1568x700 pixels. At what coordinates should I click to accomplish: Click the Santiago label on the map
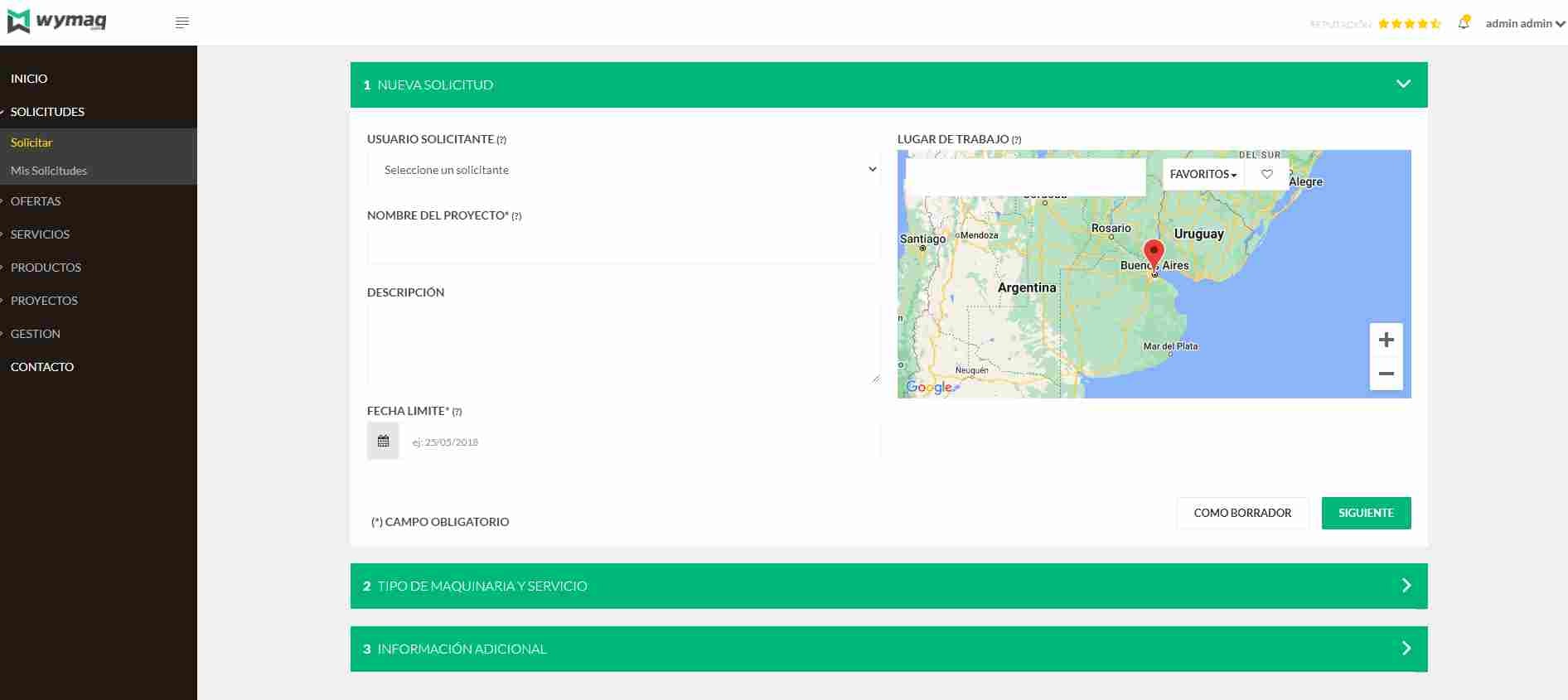click(x=922, y=239)
